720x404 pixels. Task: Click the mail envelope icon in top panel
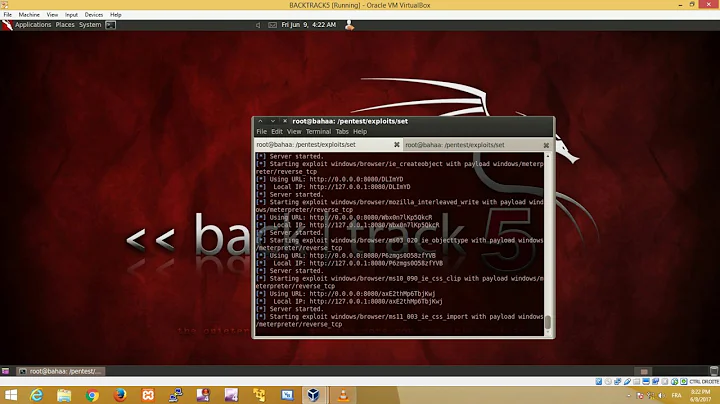click(x=272, y=25)
